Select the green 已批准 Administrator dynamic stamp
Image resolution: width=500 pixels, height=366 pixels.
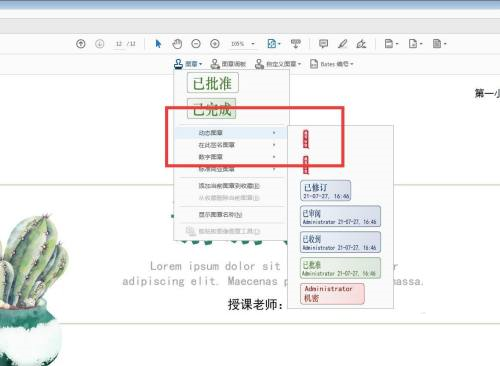[340, 268]
